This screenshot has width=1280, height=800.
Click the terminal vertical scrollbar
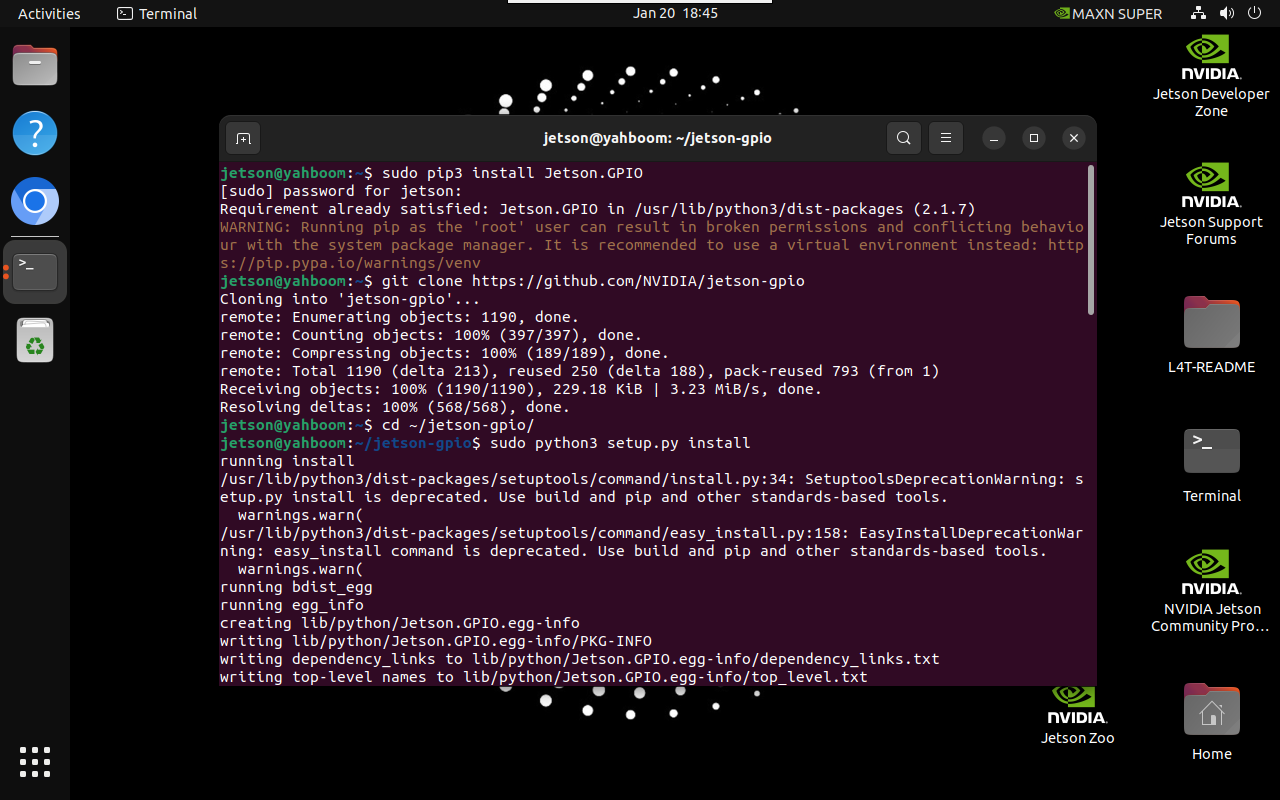(1090, 240)
